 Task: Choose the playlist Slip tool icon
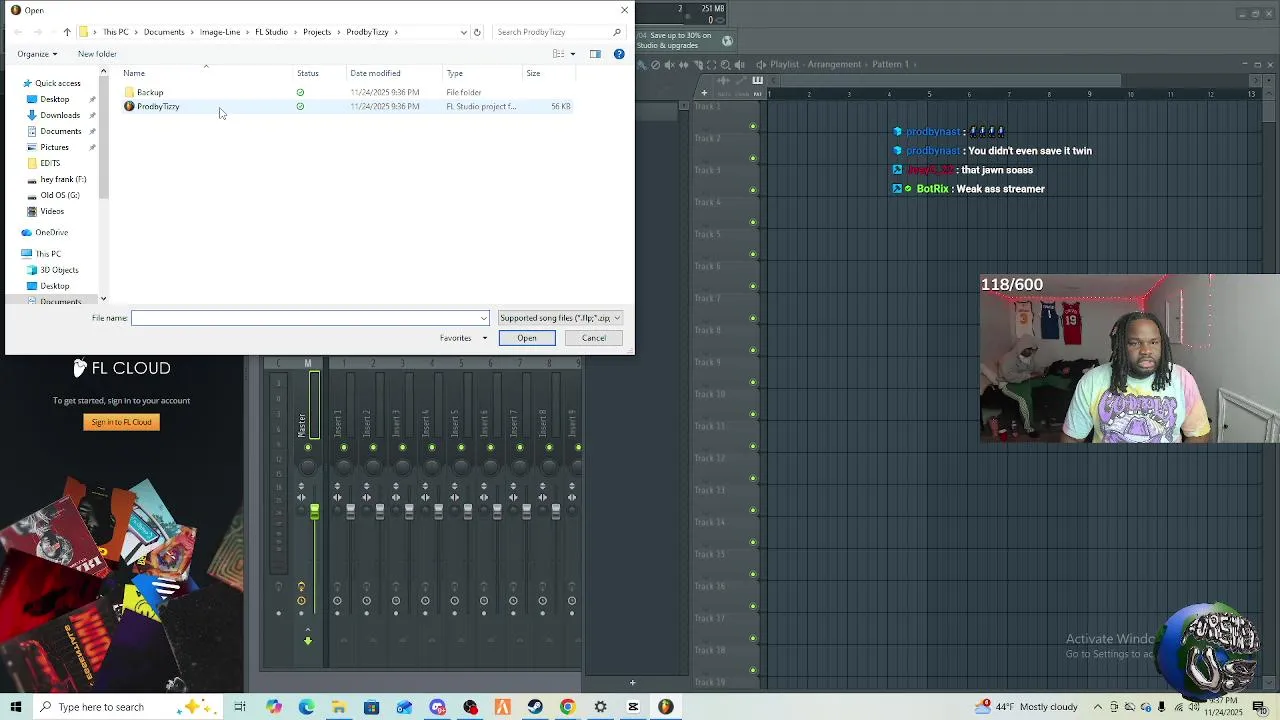(x=683, y=65)
